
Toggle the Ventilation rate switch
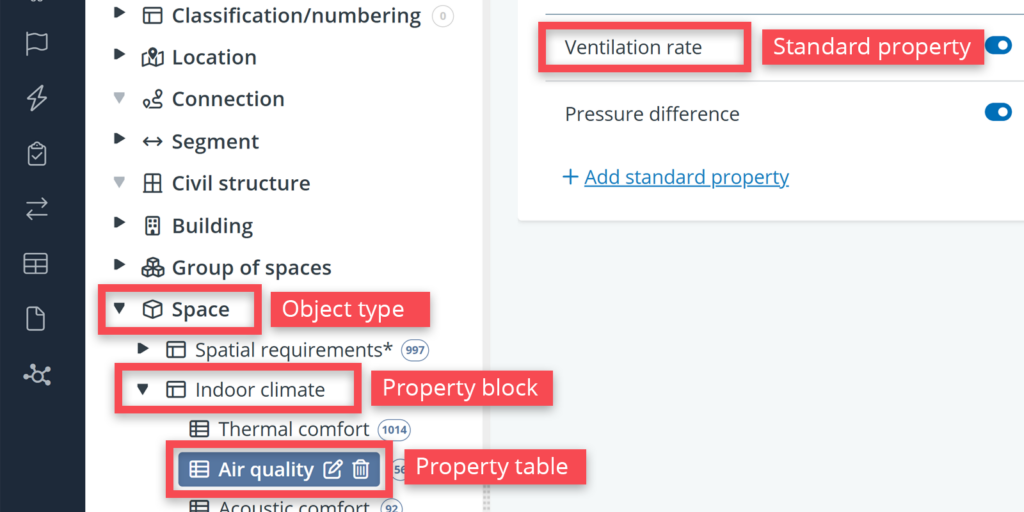coord(997,46)
